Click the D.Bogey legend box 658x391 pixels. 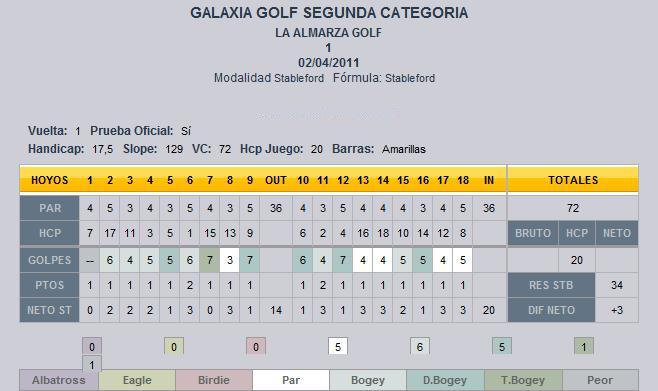click(x=445, y=380)
